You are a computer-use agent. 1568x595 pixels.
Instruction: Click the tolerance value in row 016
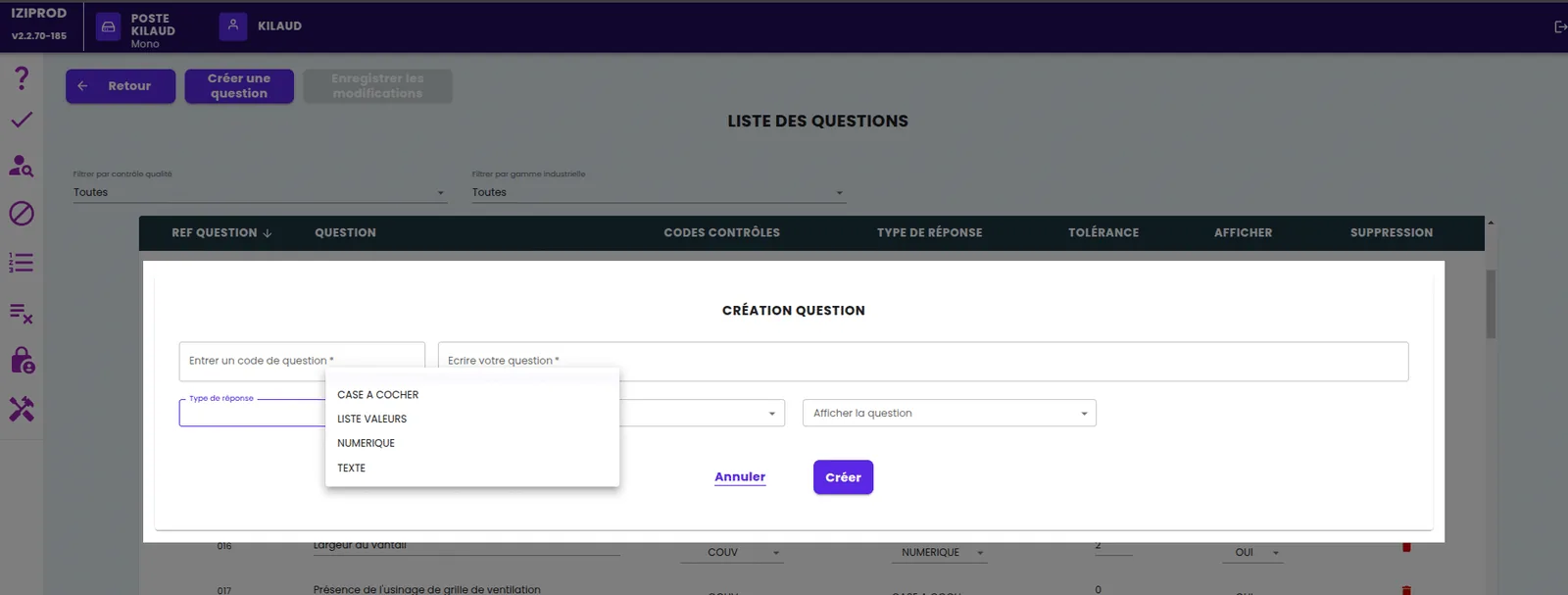(x=1113, y=547)
